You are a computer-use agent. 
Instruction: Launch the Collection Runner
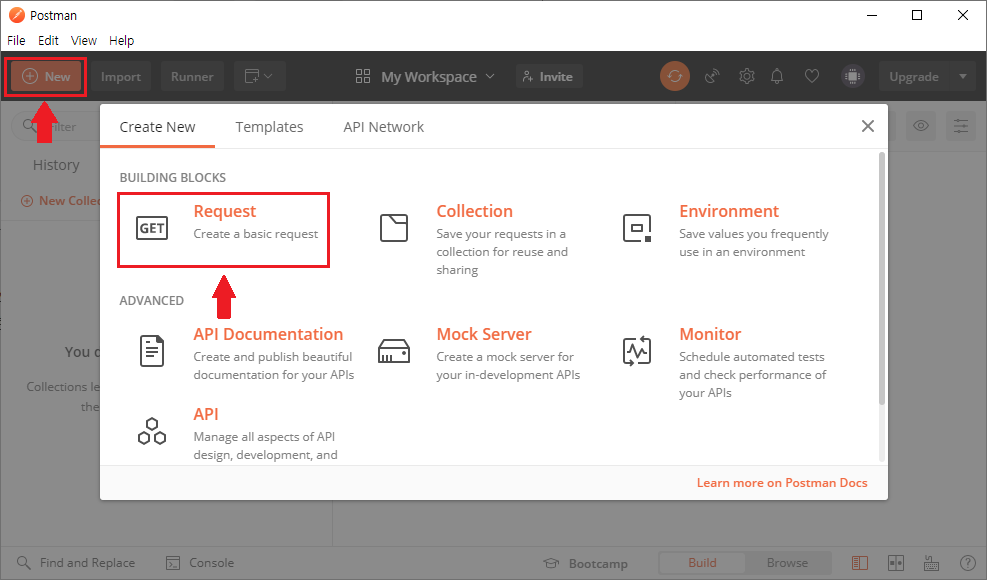point(192,77)
